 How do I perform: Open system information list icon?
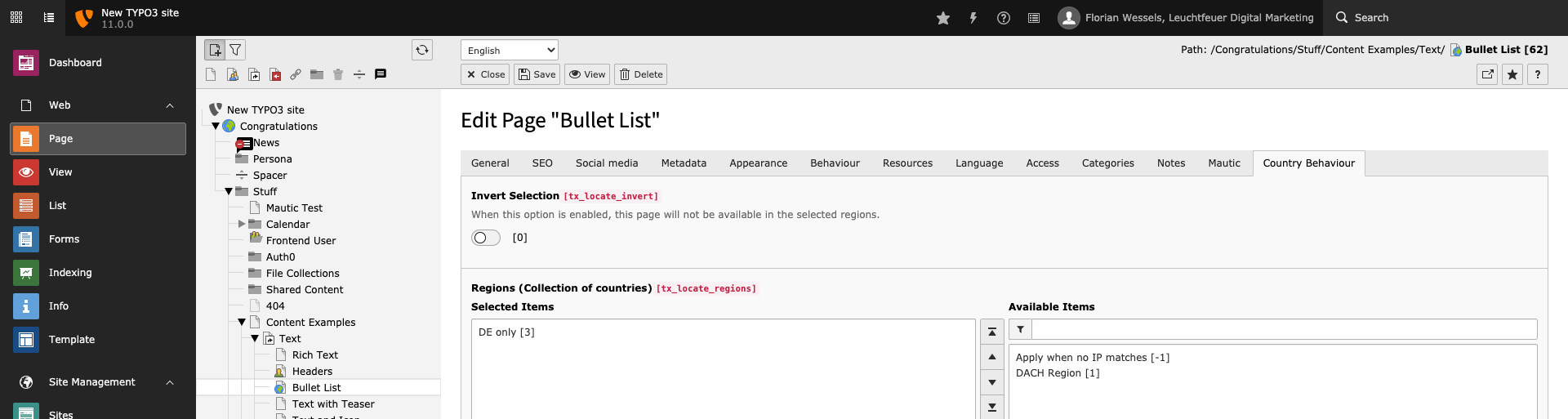click(x=1034, y=18)
